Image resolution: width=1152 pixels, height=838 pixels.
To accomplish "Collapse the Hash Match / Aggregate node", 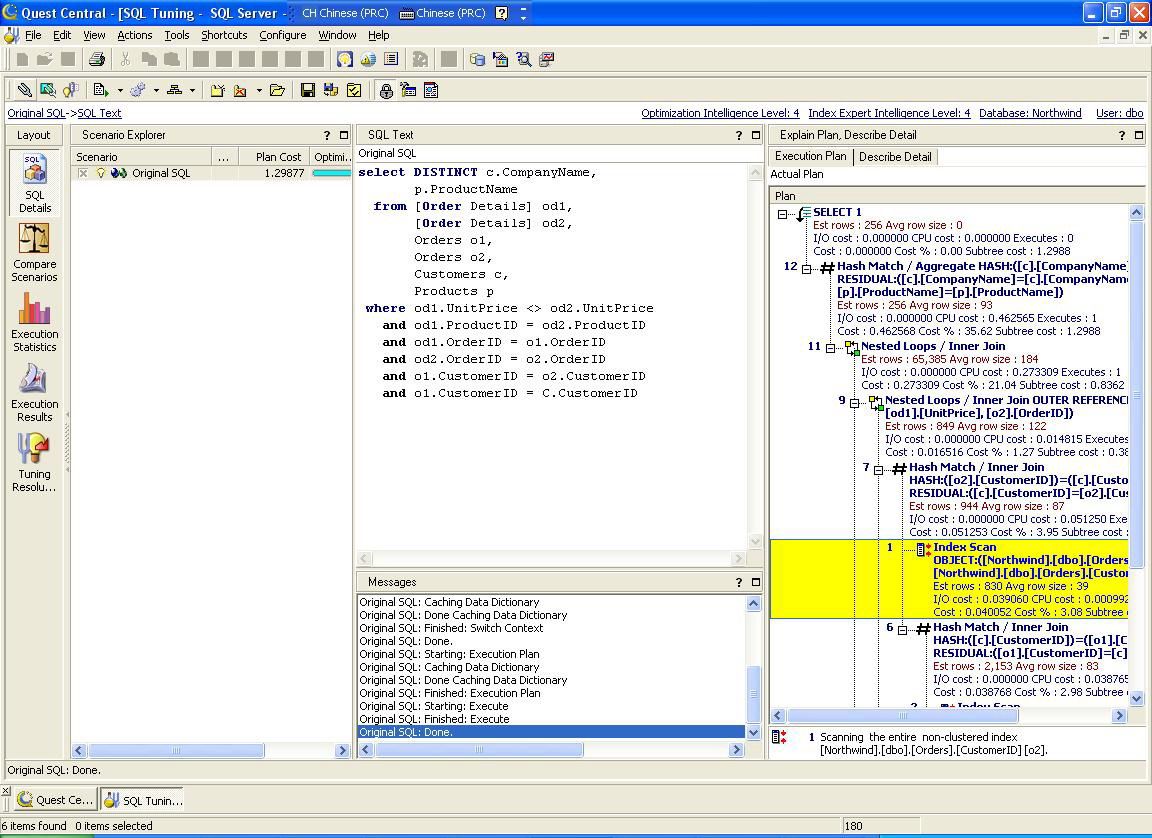I will (807, 268).
